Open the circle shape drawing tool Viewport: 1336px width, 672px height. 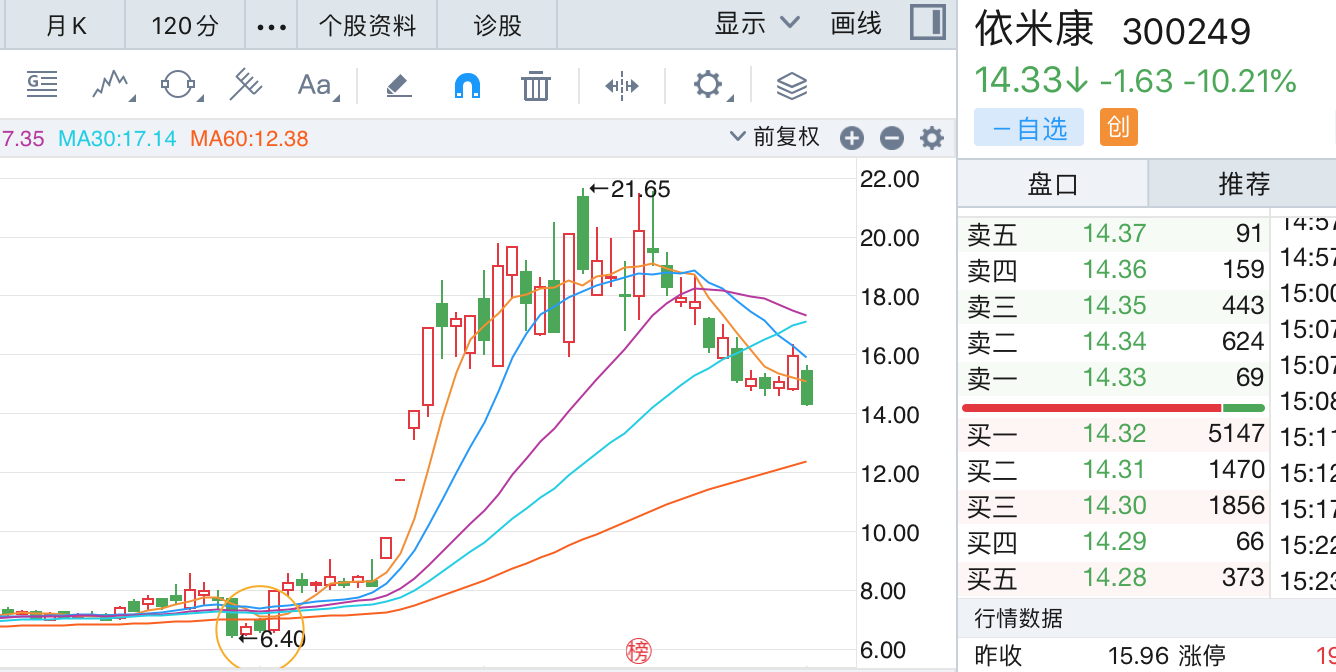(x=178, y=85)
